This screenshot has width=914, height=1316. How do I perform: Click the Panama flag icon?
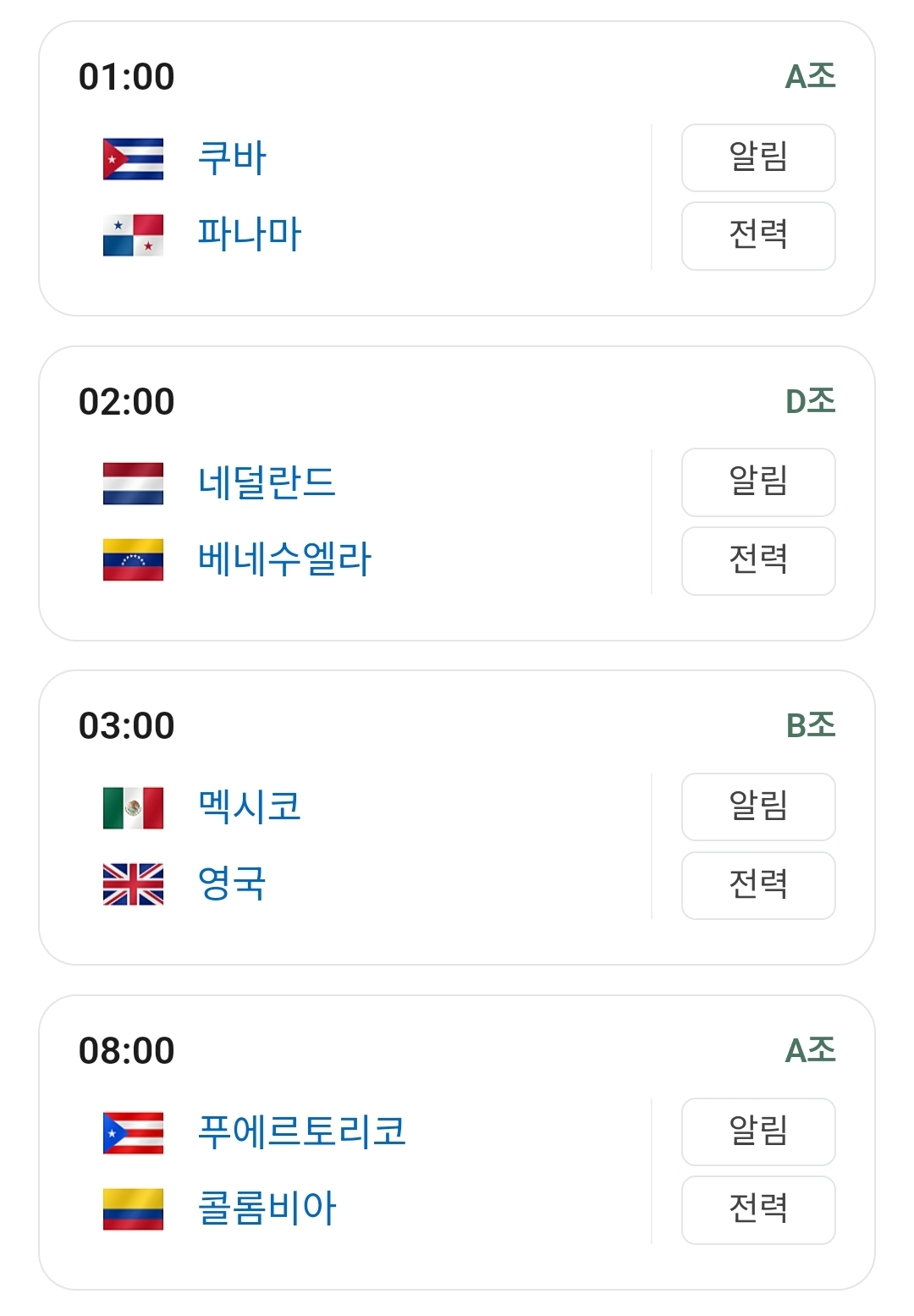pyautogui.click(x=133, y=235)
